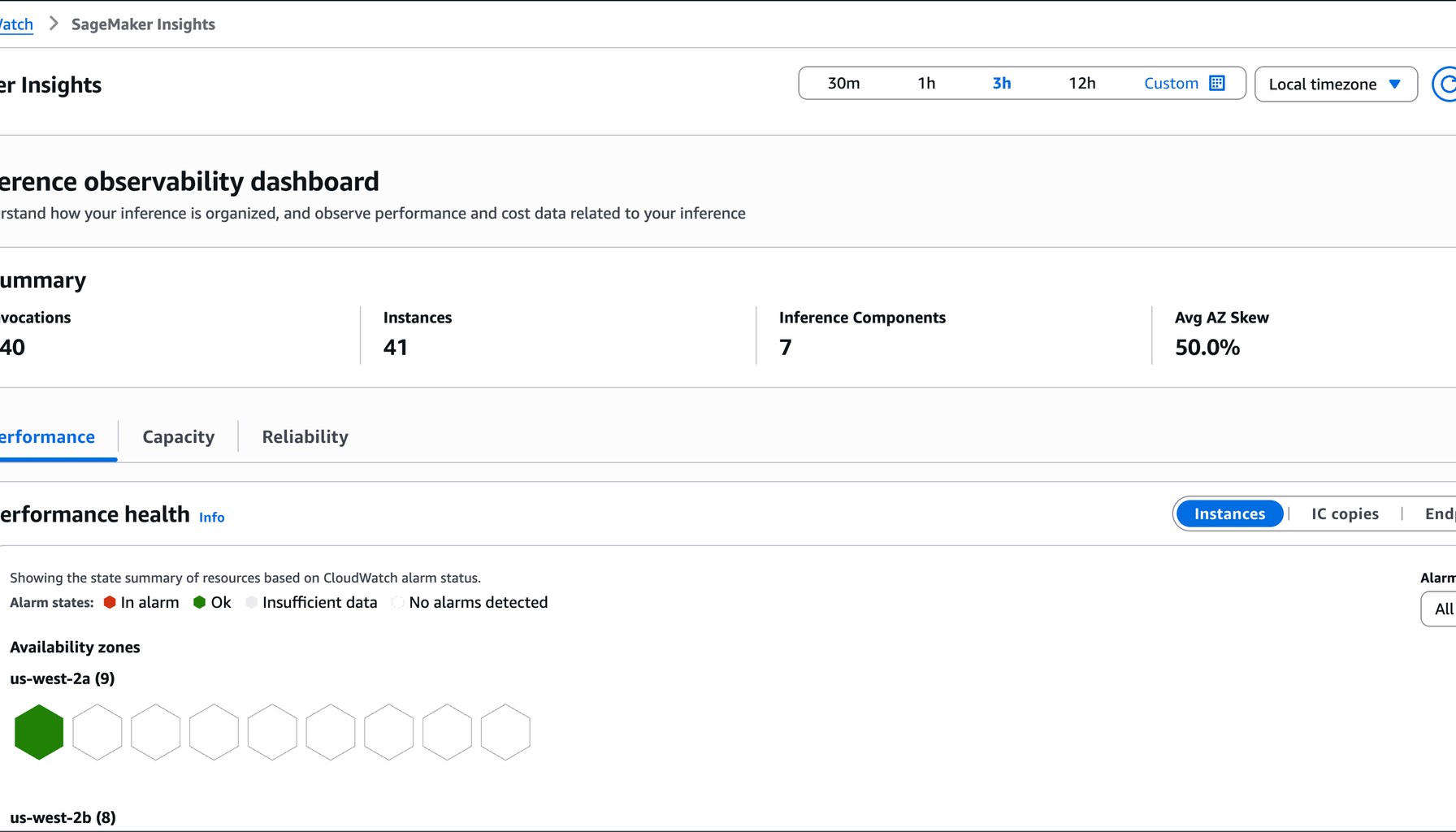Open the Local timezone dropdown
This screenshot has width=1456, height=832.
pyautogui.click(x=1336, y=84)
